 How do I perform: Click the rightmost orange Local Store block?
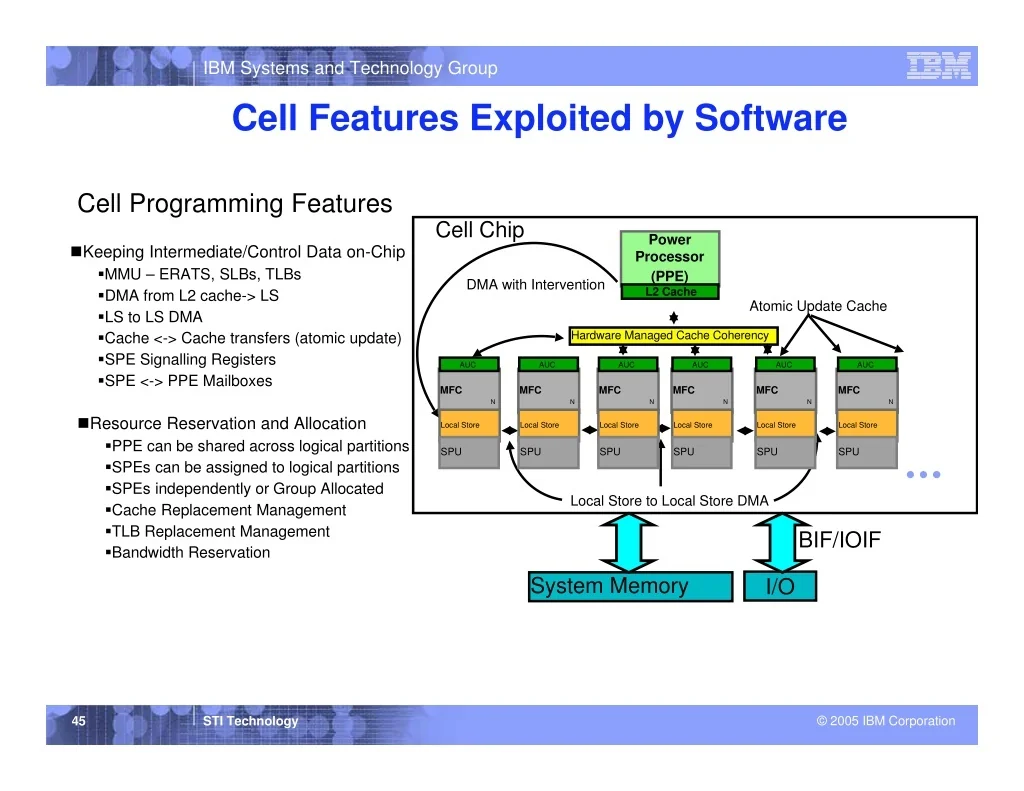[867, 425]
